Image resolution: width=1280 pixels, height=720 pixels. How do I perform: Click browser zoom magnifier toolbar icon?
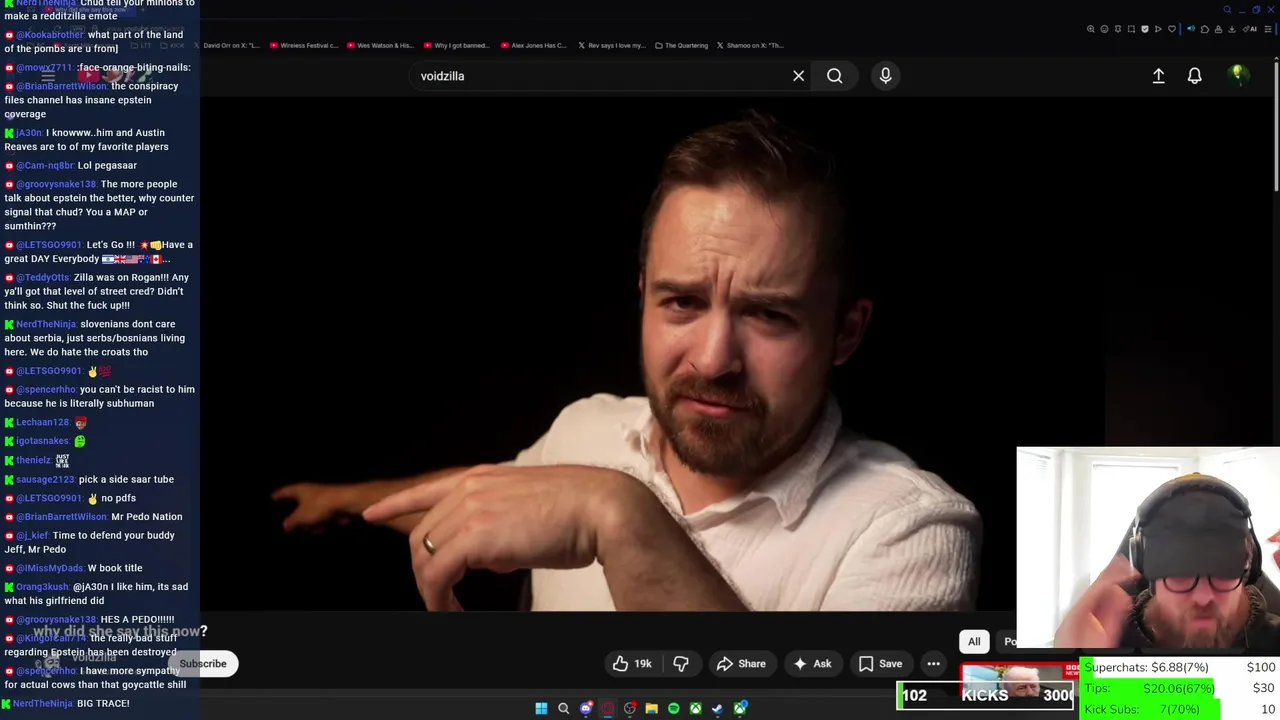(x=1091, y=29)
